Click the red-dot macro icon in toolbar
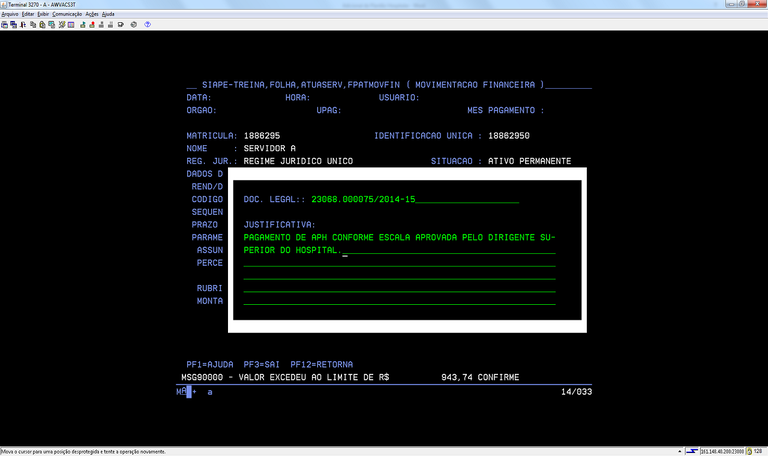The width and height of the screenshot is (768, 456). (91, 25)
